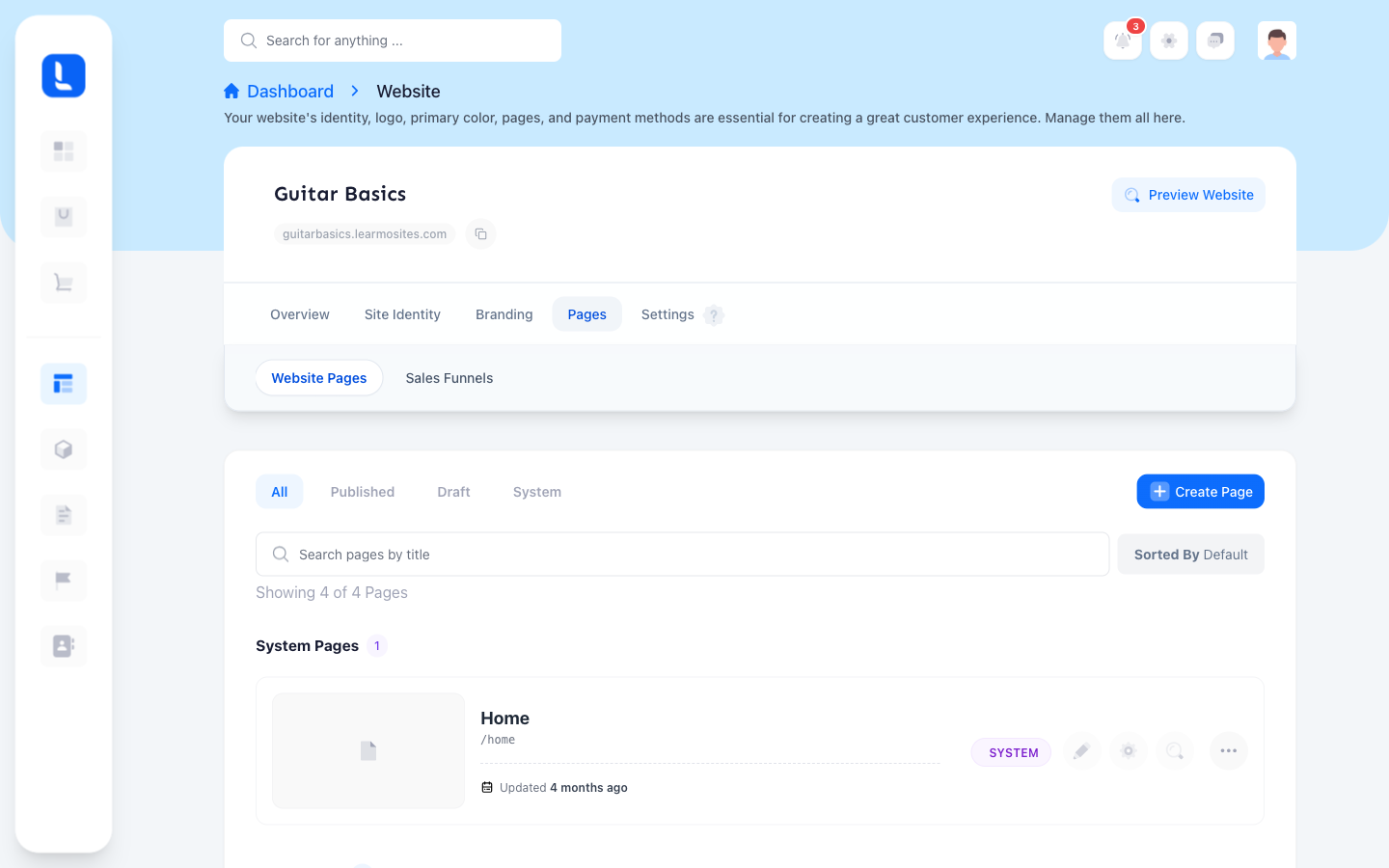Screen dimensions: 1389x868
Task: Open the Settings tab
Action: [667, 314]
